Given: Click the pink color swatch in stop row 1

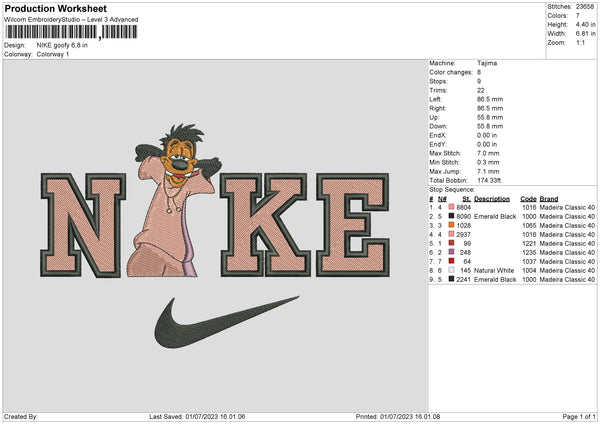Looking at the screenshot, I should click(x=452, y=207).
